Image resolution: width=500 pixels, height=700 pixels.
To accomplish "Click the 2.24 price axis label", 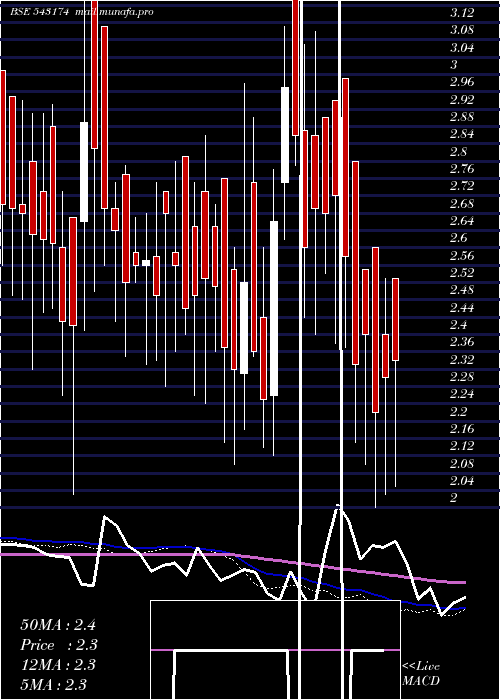I will tap(462, 394).
